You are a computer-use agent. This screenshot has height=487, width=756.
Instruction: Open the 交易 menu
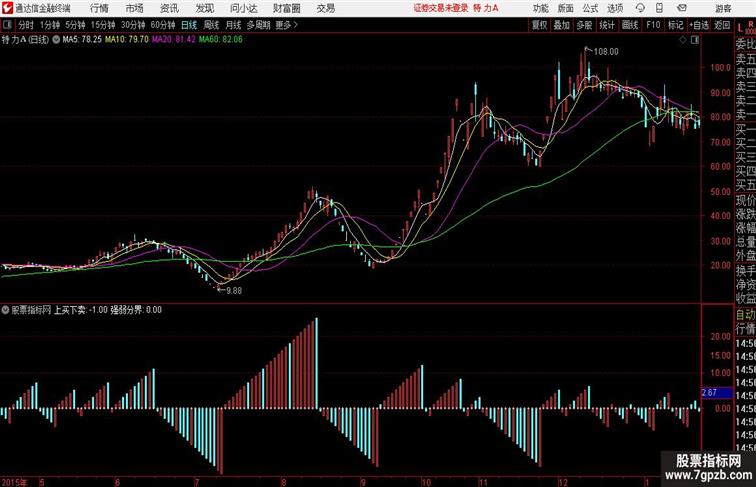(325, 8)
